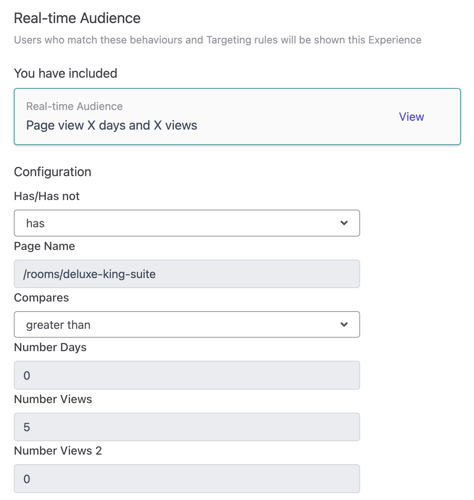Click the 'Page Name' field label
Image resolution: width=474 pixels, height=500 pixels.
[44, 246]
